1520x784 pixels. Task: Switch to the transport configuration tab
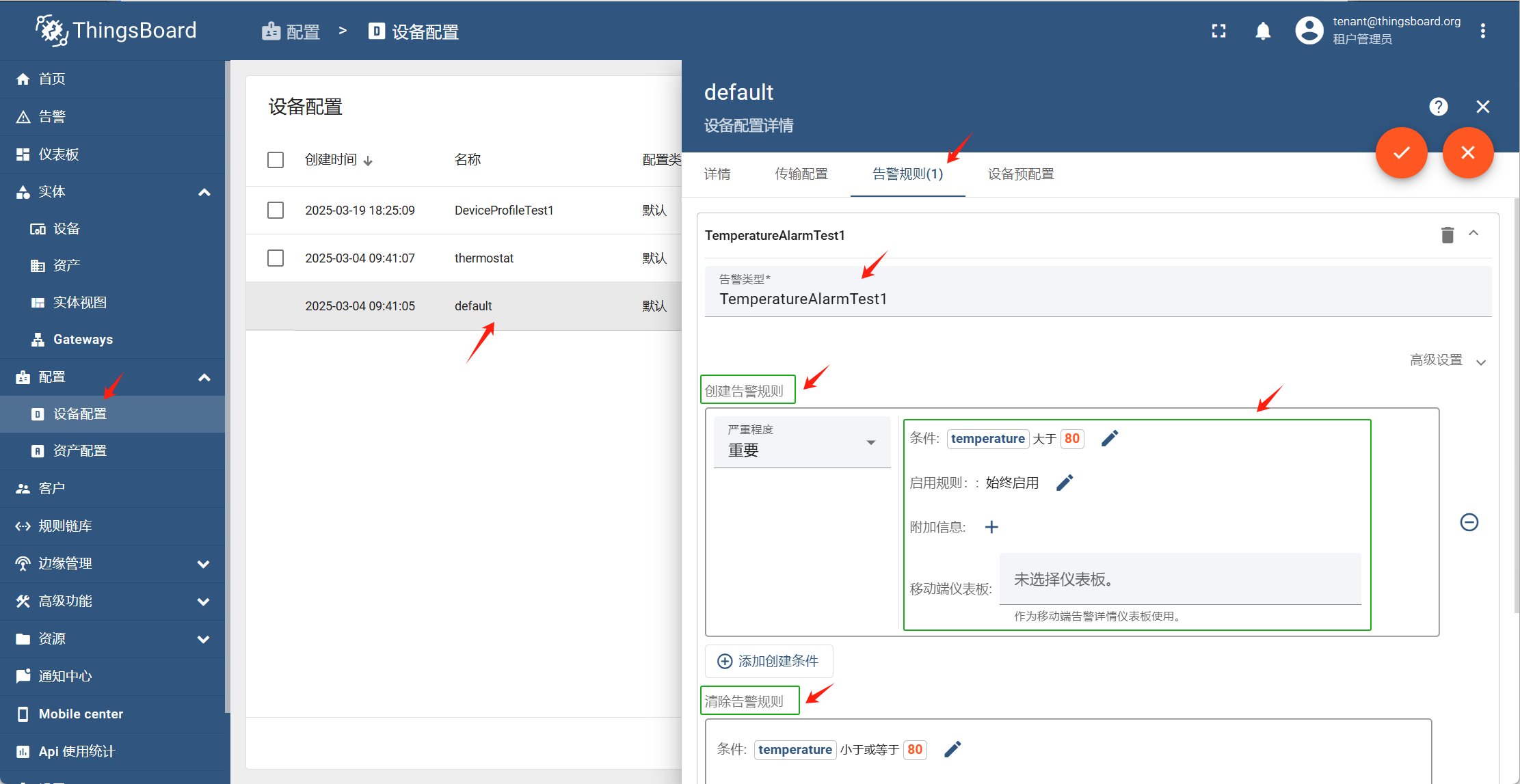(801, 174)
